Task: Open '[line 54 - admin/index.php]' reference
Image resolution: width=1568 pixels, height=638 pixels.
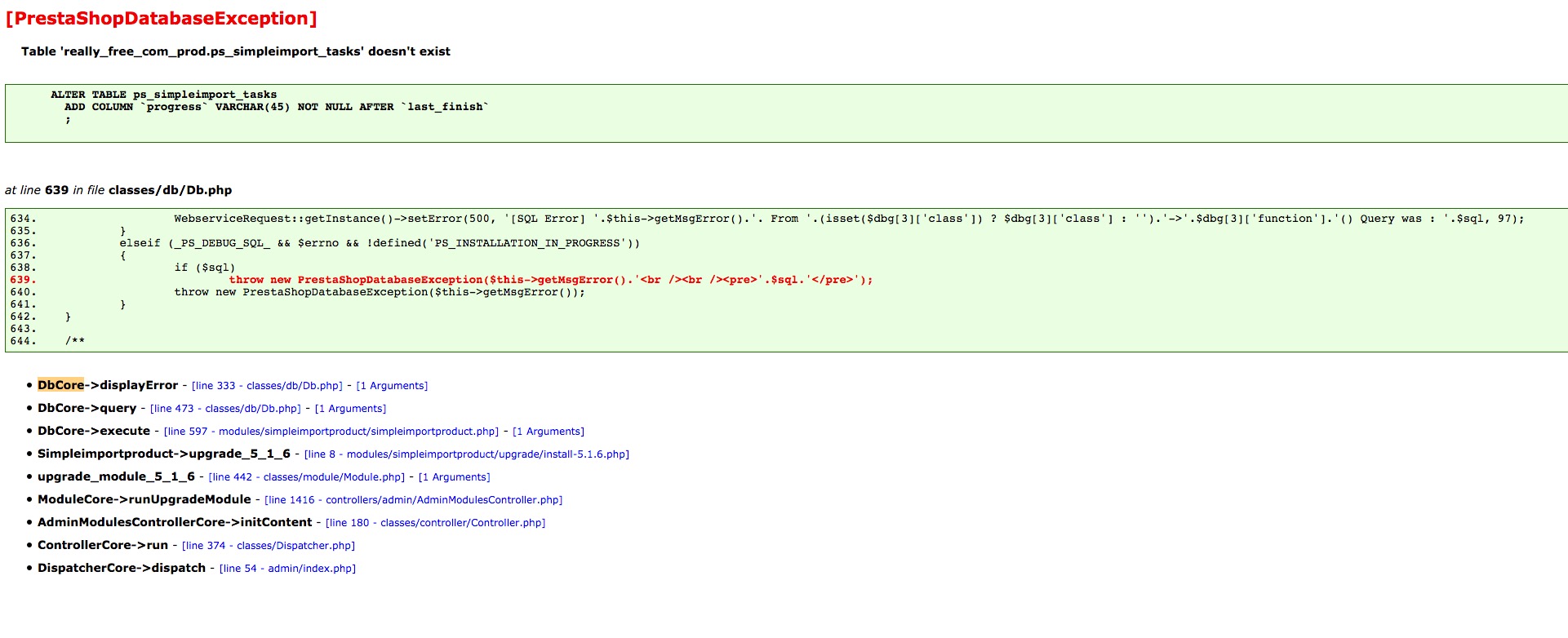Action: [287, 569]
